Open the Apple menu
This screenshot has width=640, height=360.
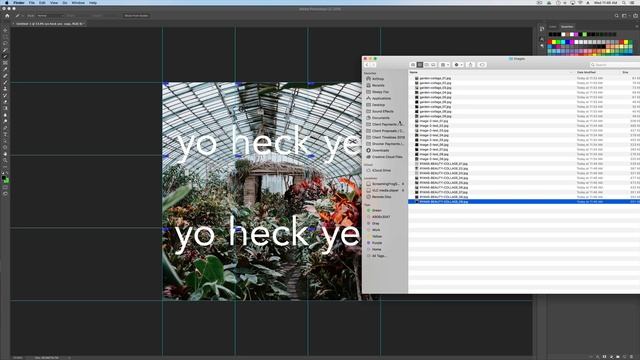pyautogui.click(x=7, y=2)
